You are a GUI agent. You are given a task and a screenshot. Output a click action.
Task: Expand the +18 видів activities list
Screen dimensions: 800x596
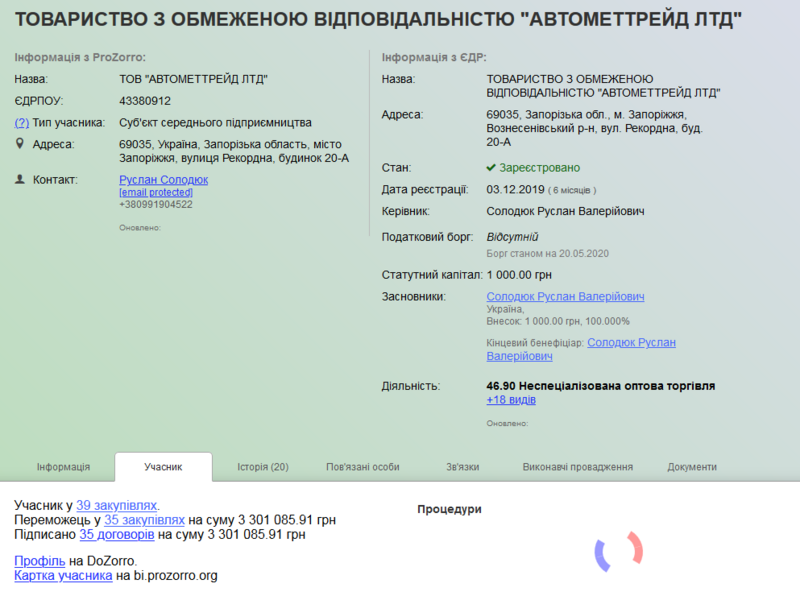511,400
